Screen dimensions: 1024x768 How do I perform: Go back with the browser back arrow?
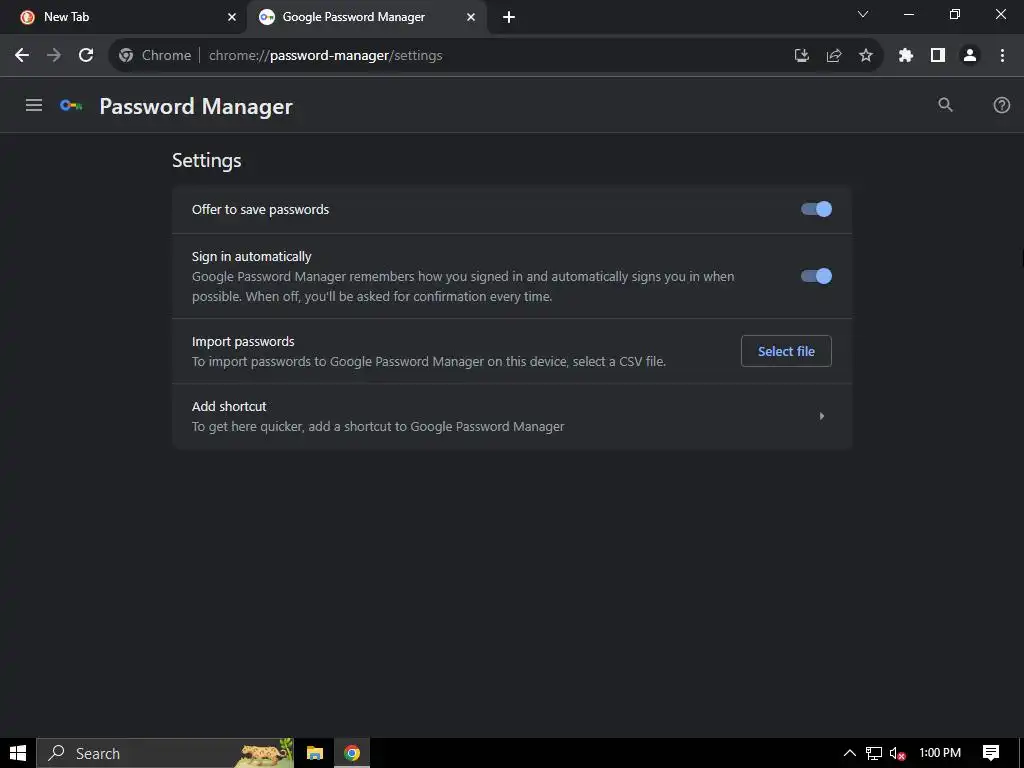pos(22,56)
